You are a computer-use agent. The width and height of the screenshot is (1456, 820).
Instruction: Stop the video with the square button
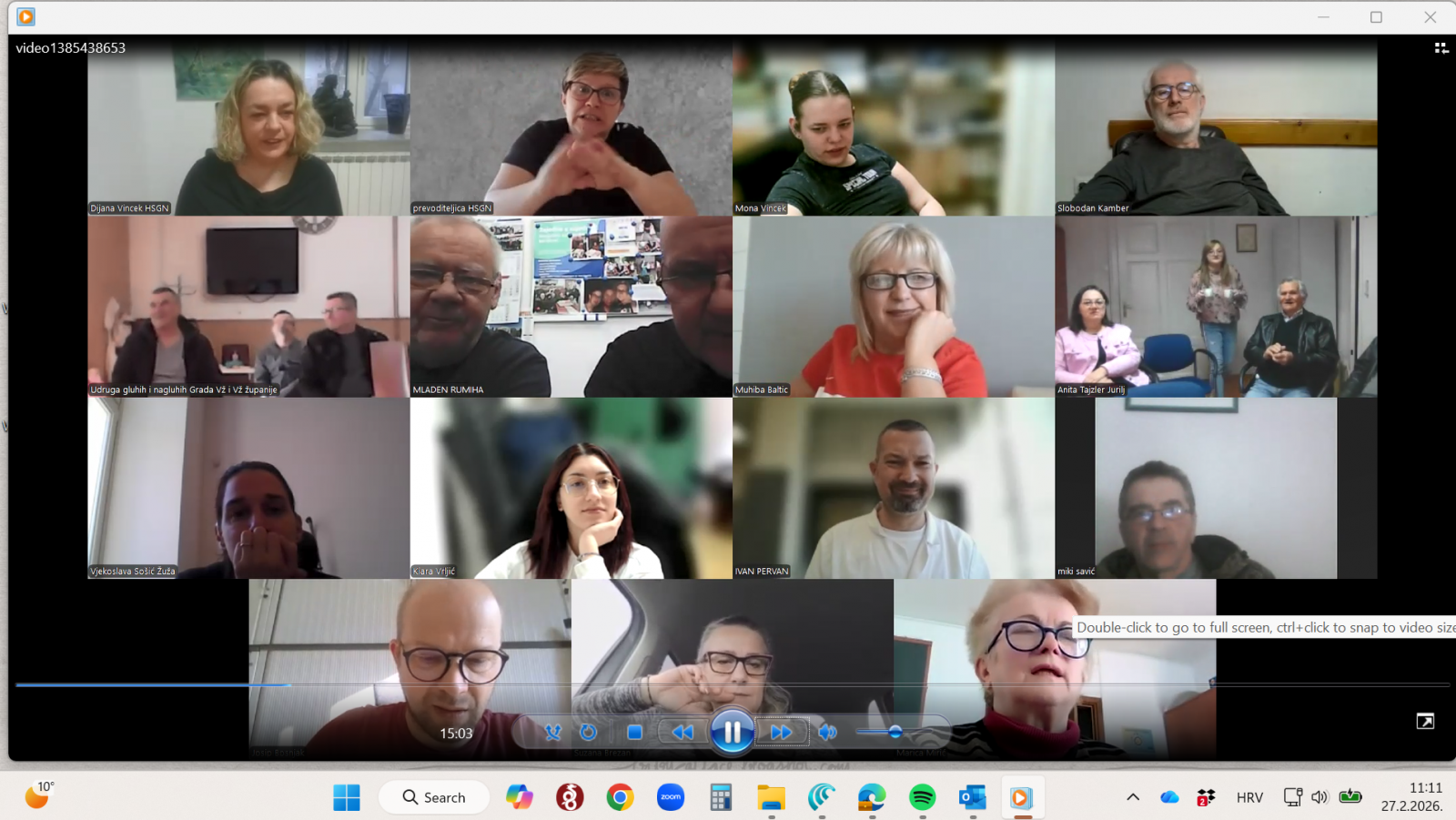(635, 732)
